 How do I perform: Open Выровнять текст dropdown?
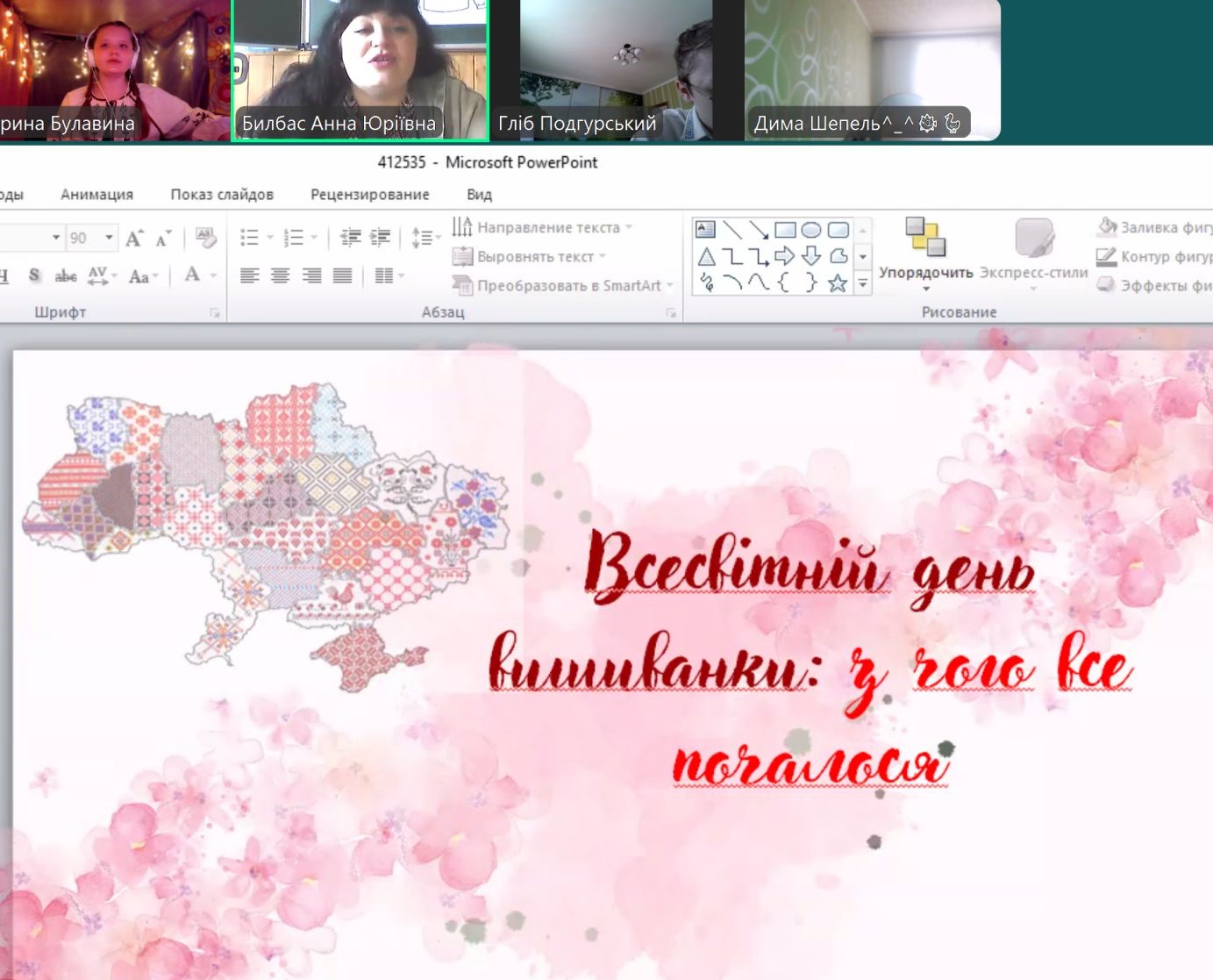point(530,256)
